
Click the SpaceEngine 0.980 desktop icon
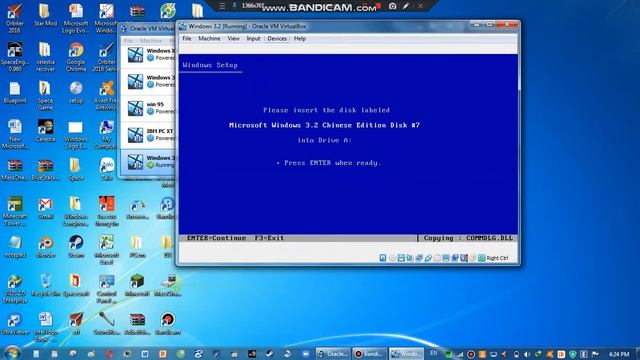[x=14, y=57]
